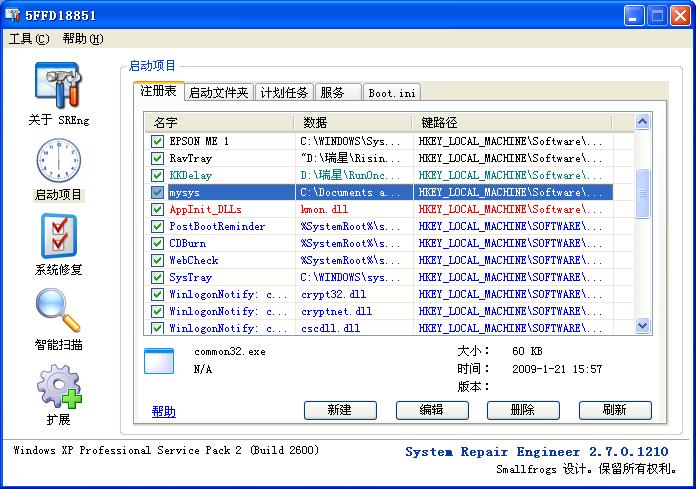Click the Windows XP Professional status text

[166, 450]
